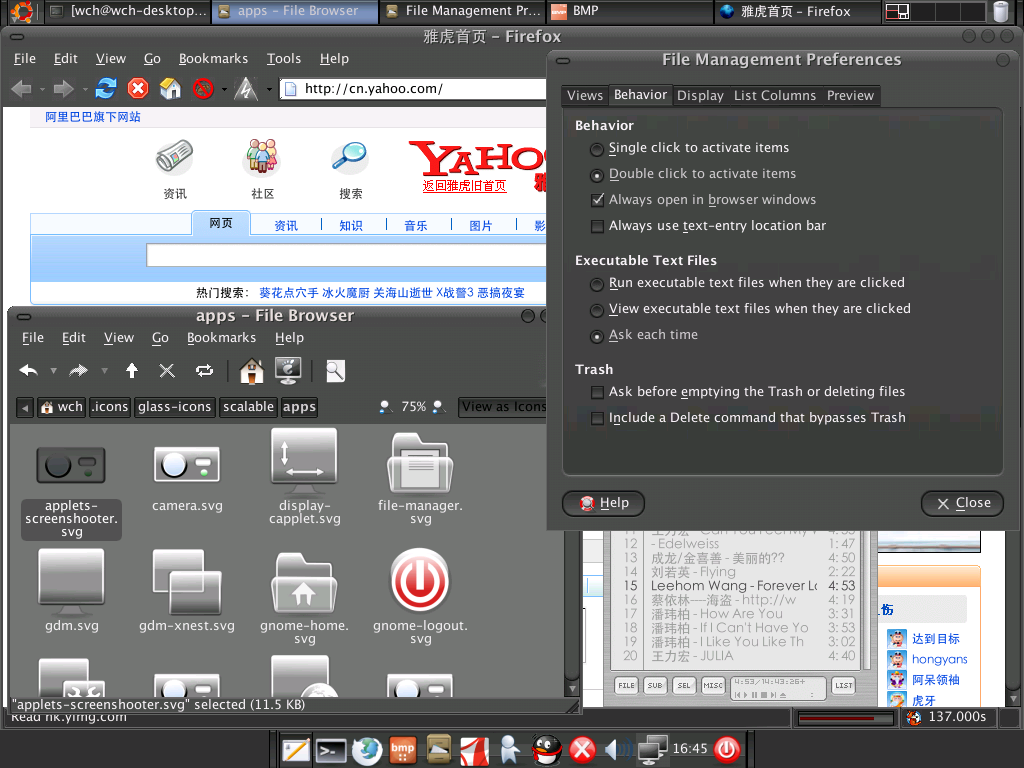Open Home folder icon in File Browser
Viewport: 1024px width, 768px height.
tap(251, 371)
